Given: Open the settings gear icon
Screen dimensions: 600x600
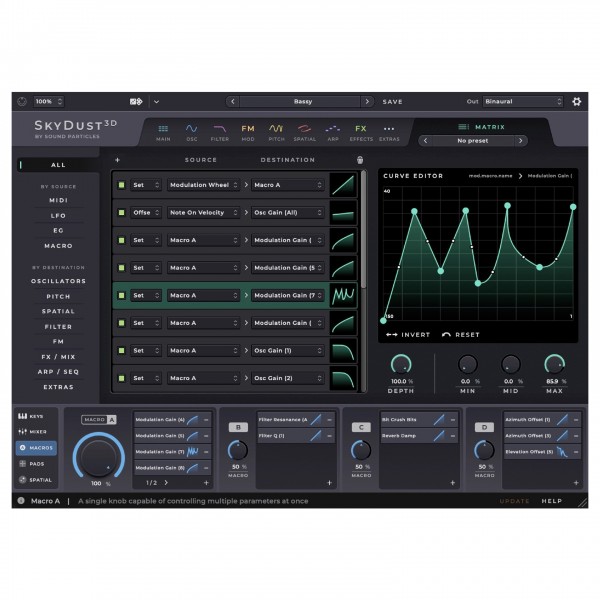Looking at the screenshot, I should (x=576, y=101).
